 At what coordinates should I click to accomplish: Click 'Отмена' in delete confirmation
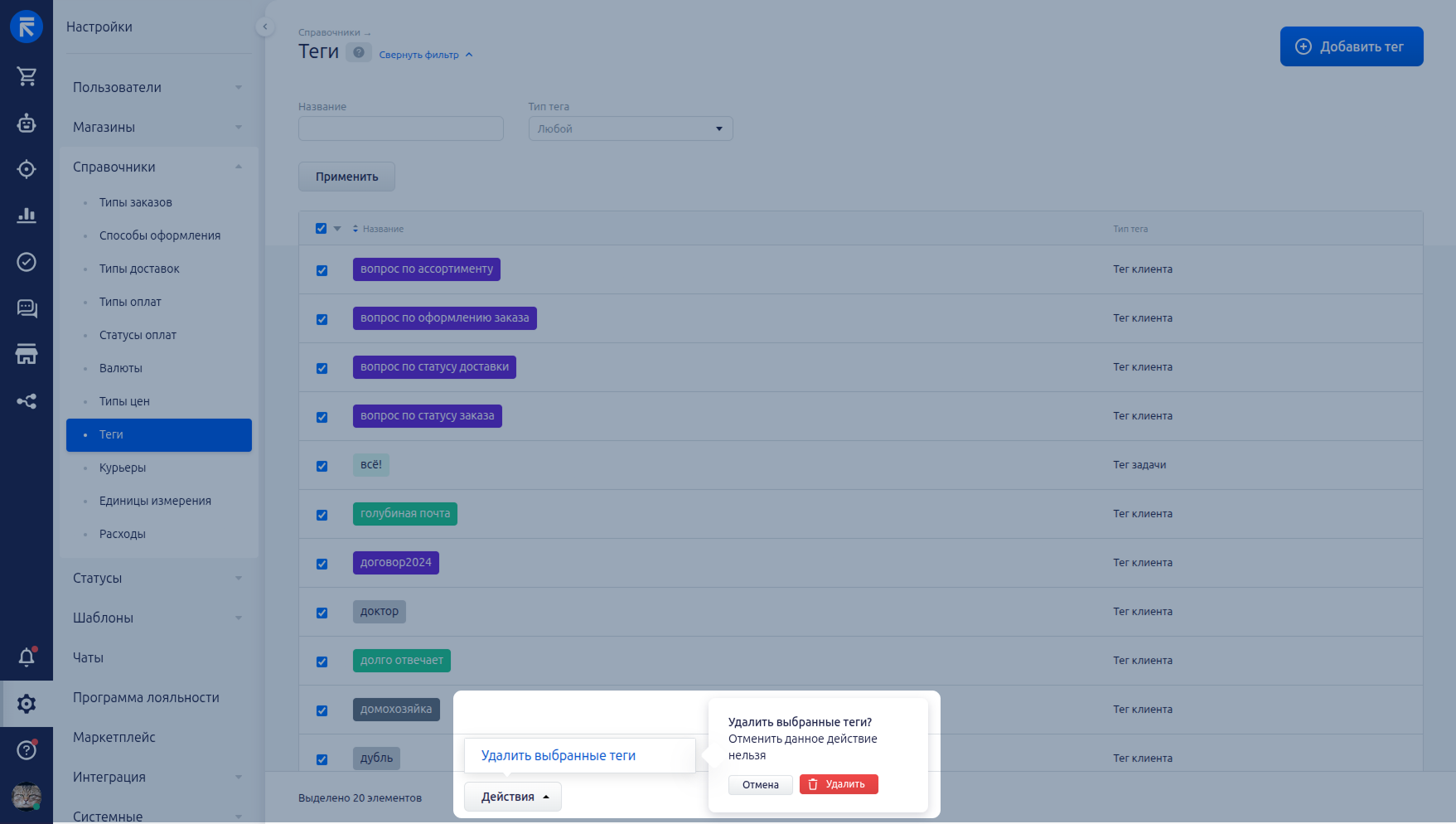point(760,785)
